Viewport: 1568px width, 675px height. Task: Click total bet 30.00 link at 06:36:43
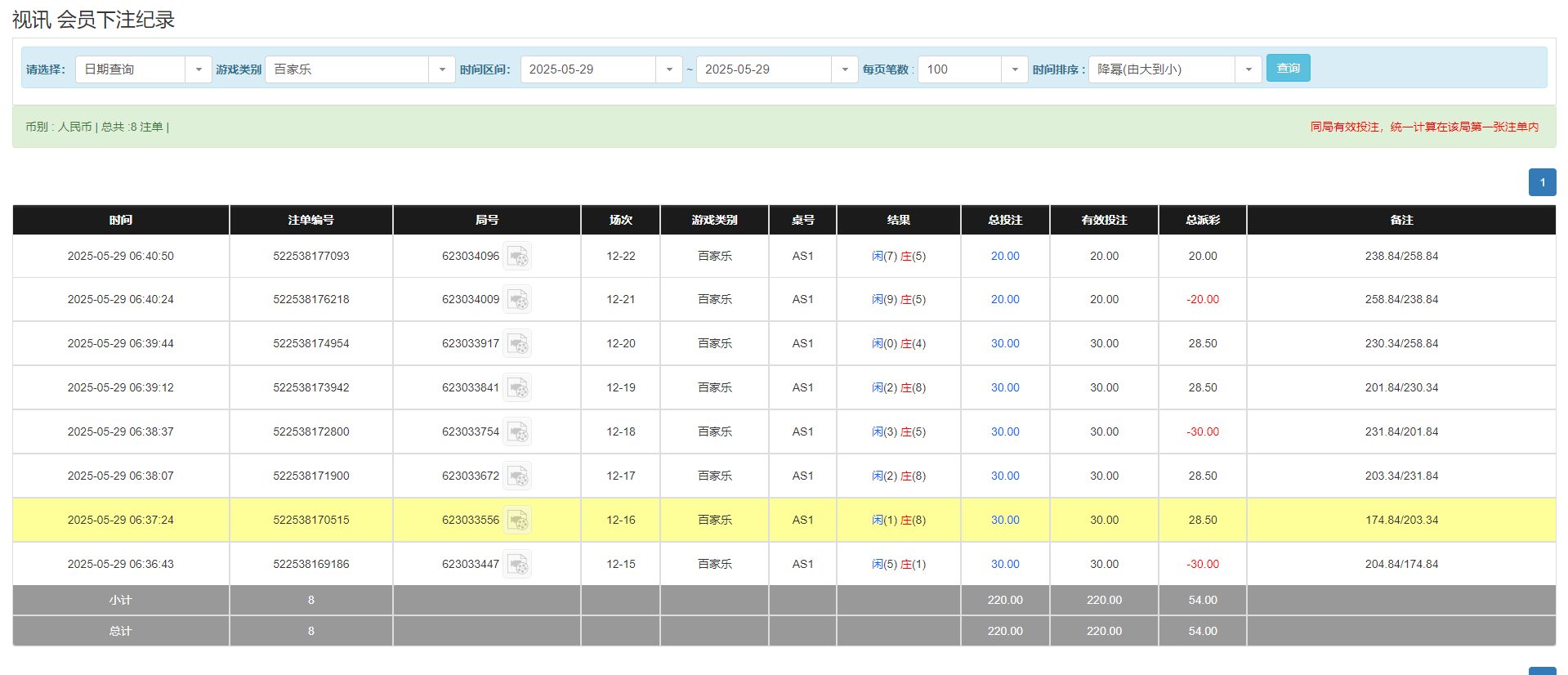(1005, 565)
